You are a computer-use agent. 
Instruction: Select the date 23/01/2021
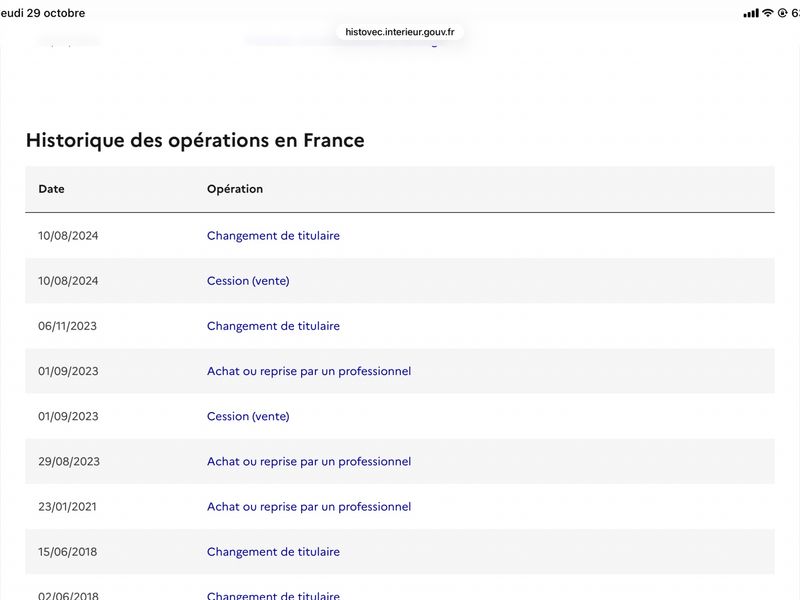[x=67, y=507]
